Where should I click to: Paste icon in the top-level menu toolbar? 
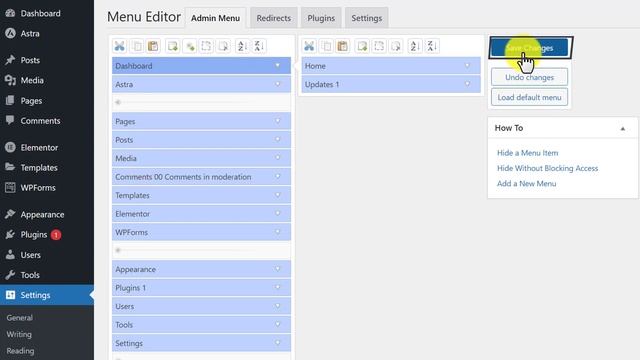pos(153,46)
